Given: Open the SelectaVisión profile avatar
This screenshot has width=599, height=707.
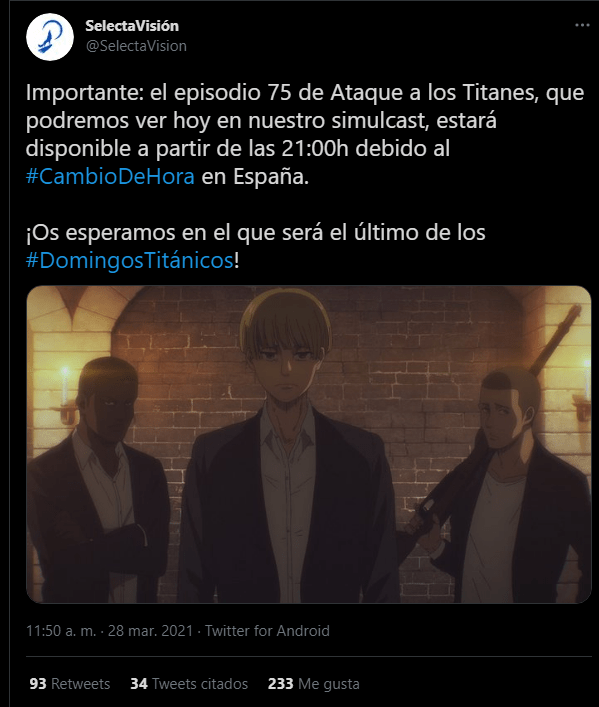Looking at the screenshot, I should [50, 37].
